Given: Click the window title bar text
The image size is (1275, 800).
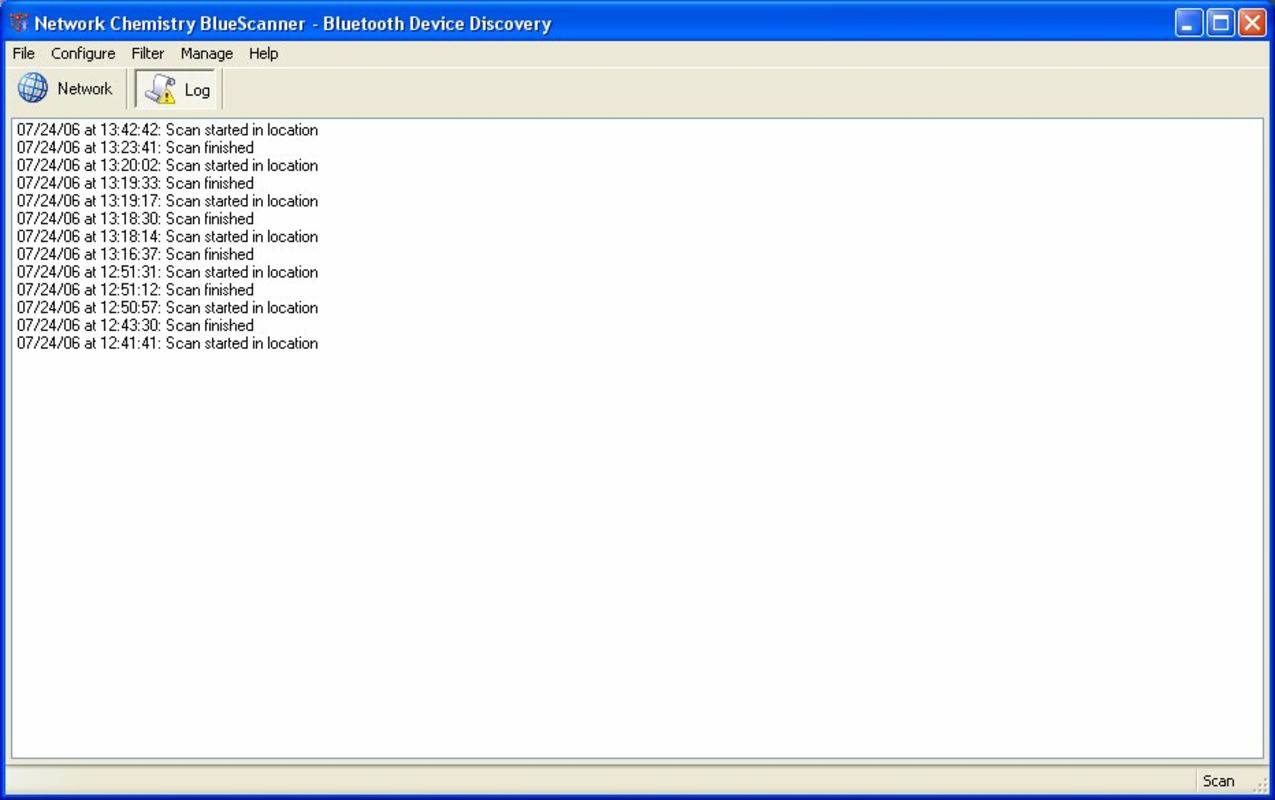Looking at the screenshot, I should [293, 24].
